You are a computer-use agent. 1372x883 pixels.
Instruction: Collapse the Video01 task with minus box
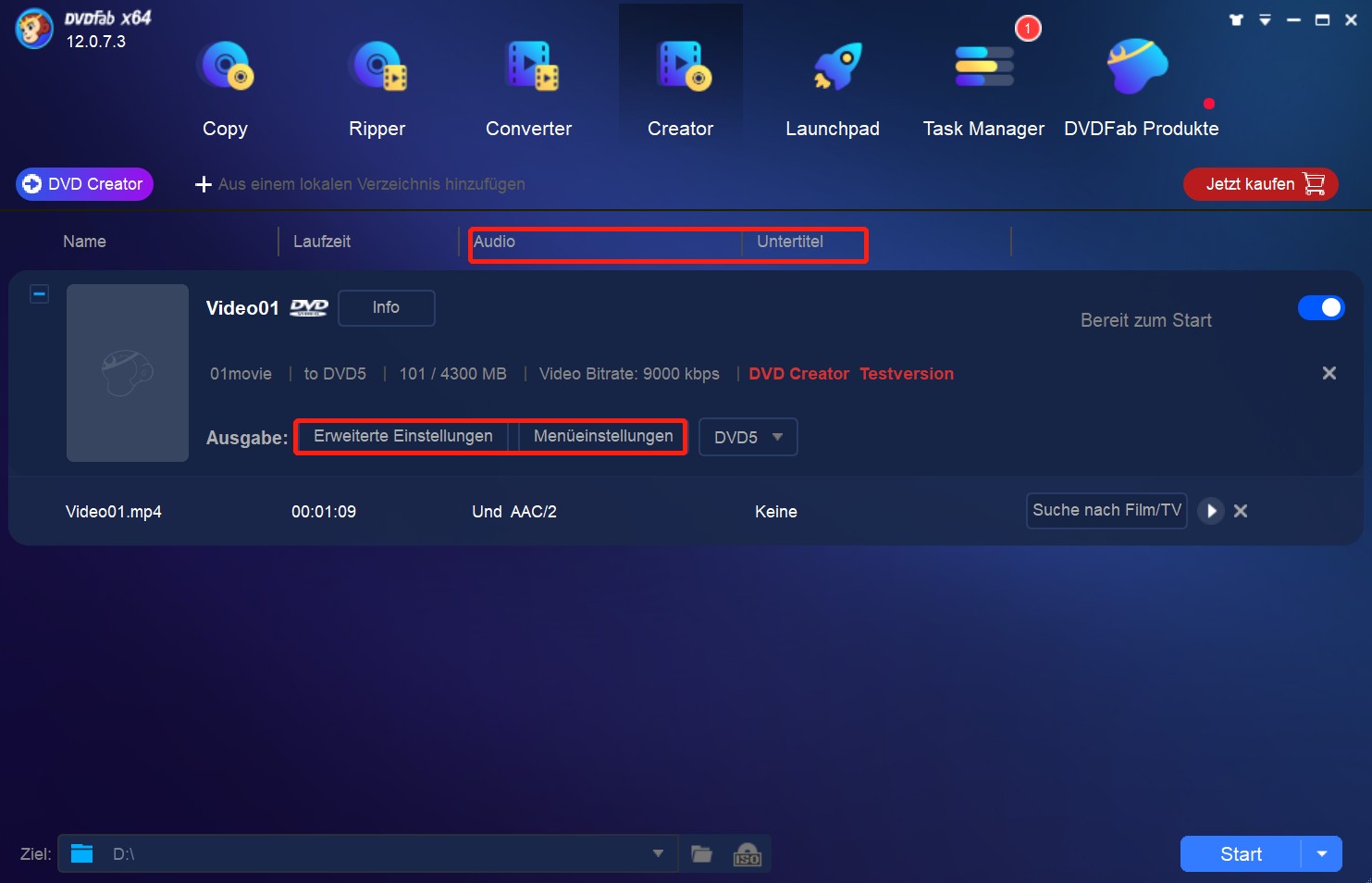click(39, 294)
